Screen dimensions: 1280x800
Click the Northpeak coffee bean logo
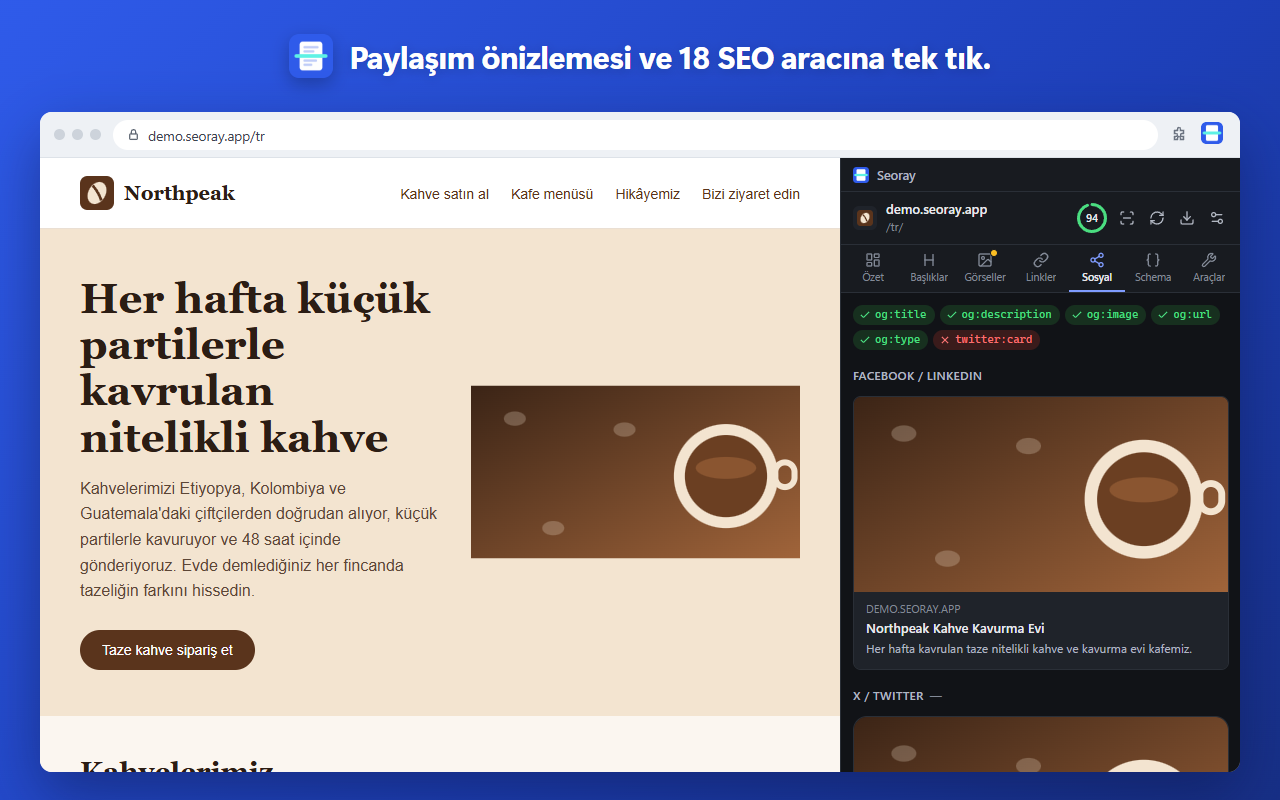[97, 193]
